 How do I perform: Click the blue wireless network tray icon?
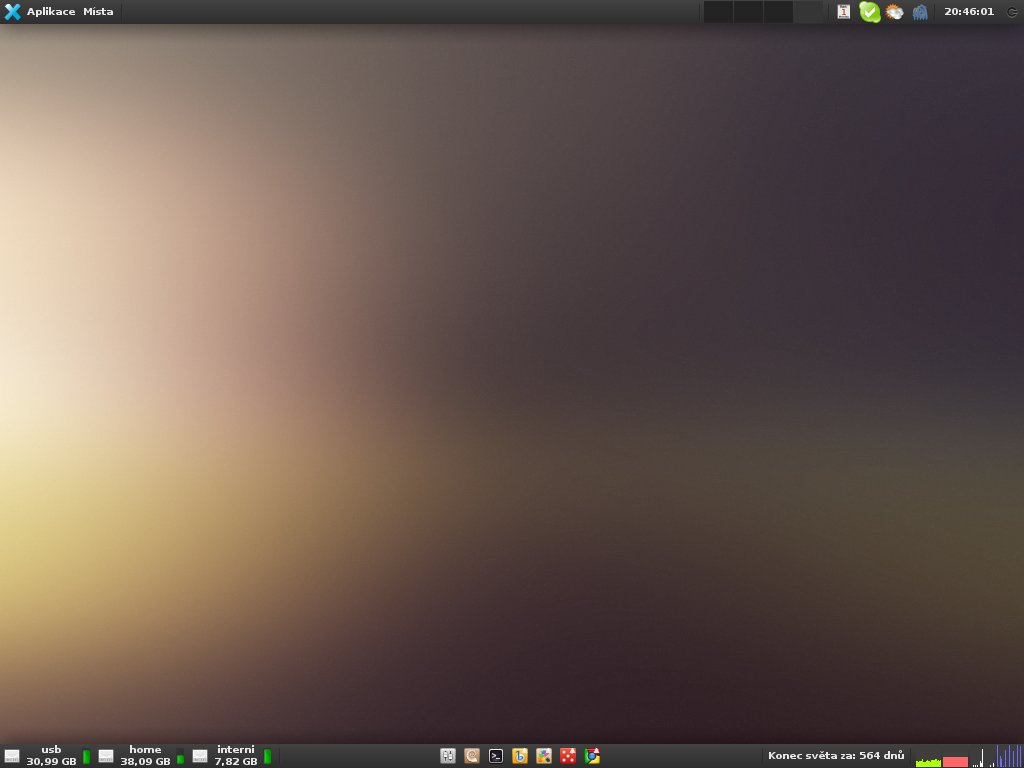[x=920, y=12]
